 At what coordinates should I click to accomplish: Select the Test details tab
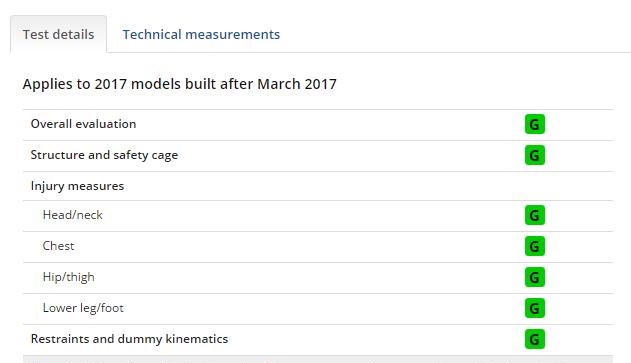click(58, 34)
